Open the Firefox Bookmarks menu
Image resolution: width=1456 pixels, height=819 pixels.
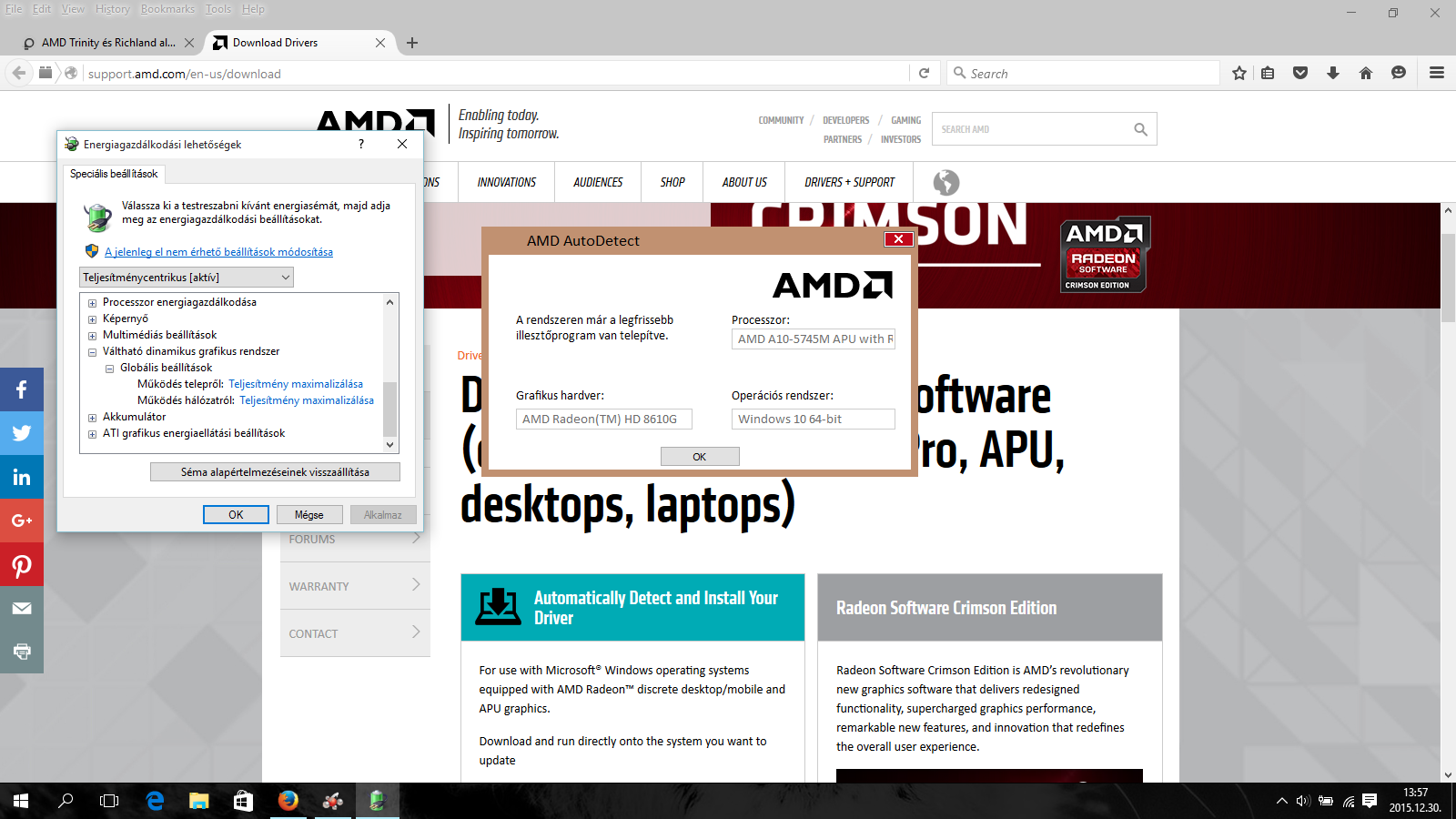167,9
